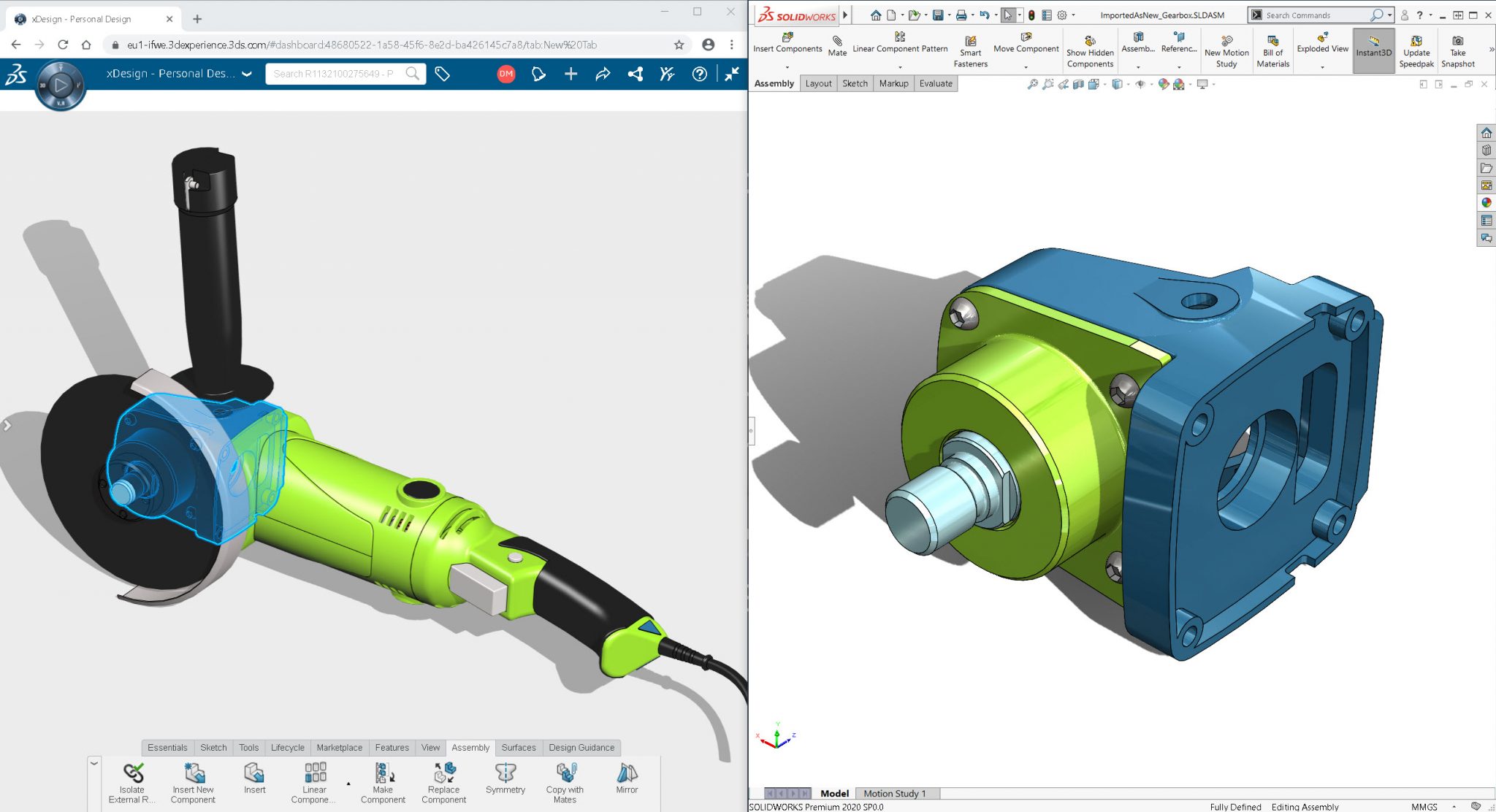This screenshot has height=812, width=1496.
Task: Open the Insert Components dropdown arrow
Action: click(787, 66)
